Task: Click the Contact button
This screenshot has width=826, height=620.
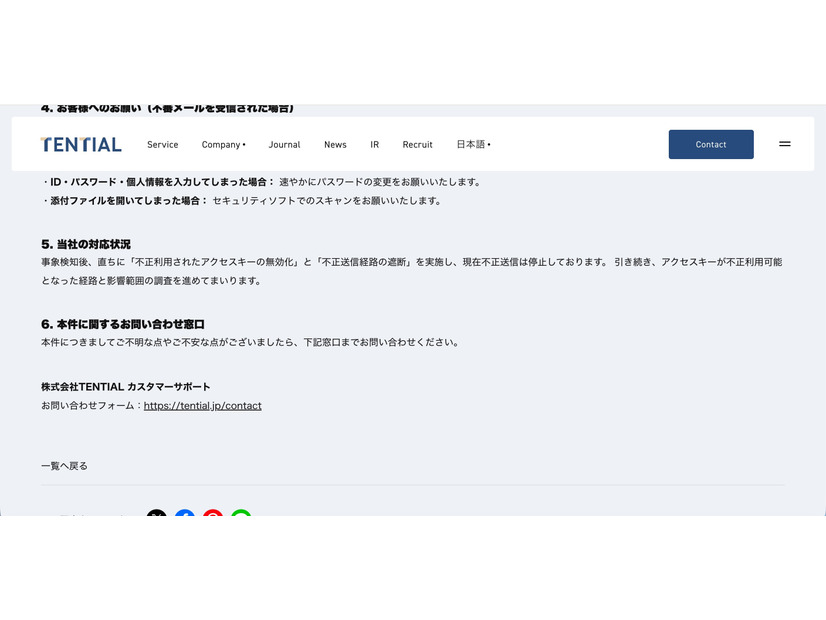Action: (x=711, y=144)
